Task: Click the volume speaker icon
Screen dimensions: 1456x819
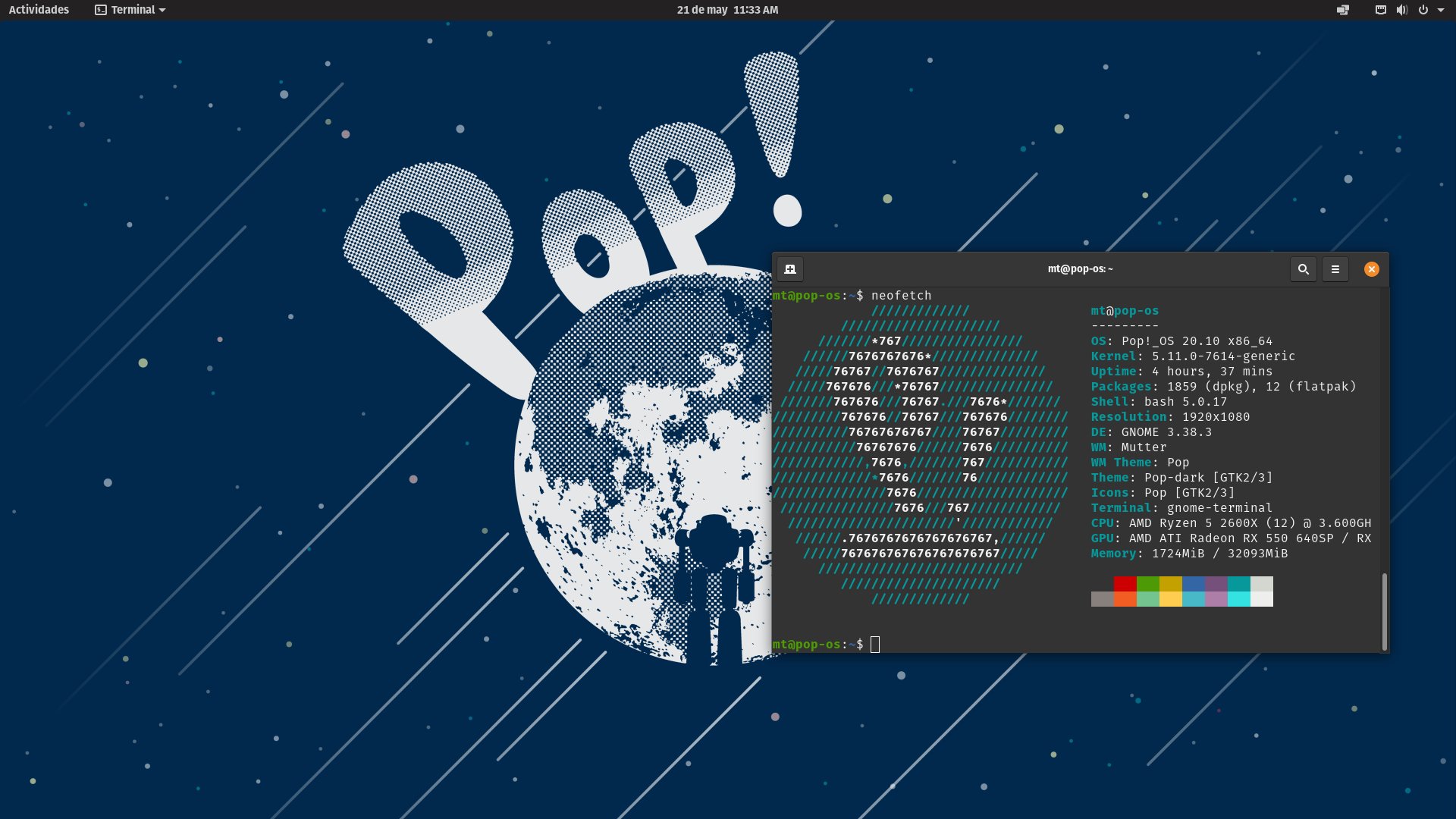Action: 1401,10
